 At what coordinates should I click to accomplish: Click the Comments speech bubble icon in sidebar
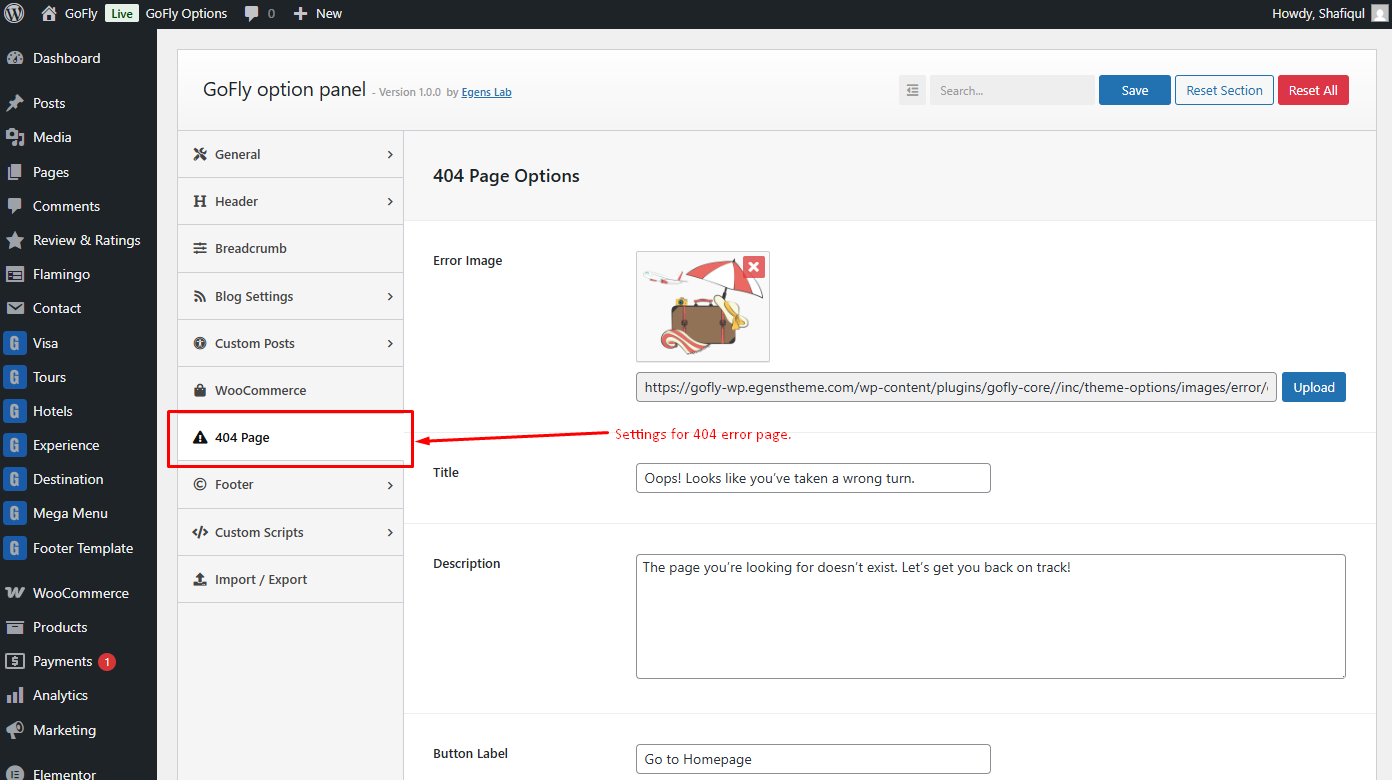tap(15, 206)
